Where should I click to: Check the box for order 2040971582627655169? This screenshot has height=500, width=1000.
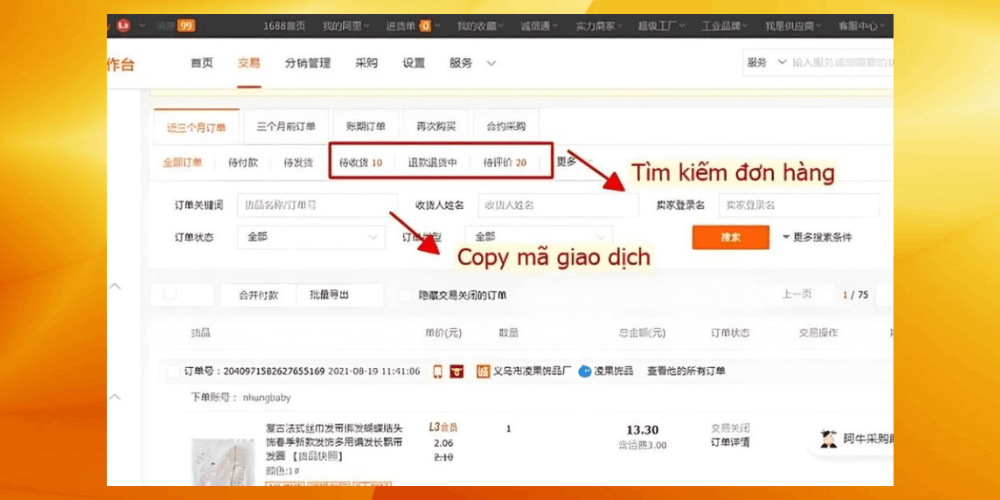point(175,371)
